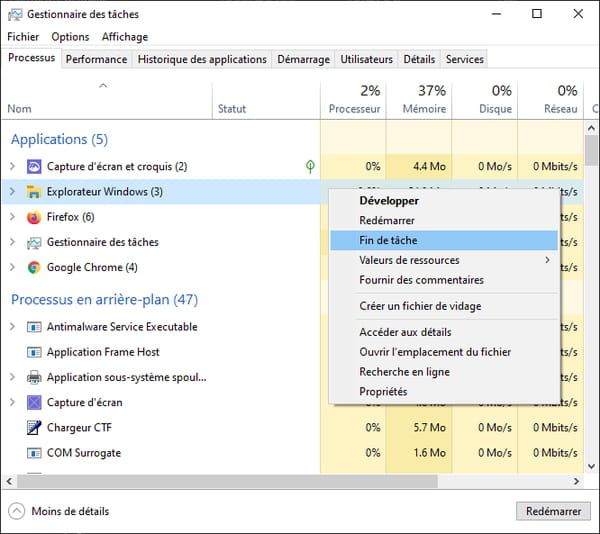Click the 1.6 Mo memory value
The image size is (600, 534).
[x=429, y=453]
